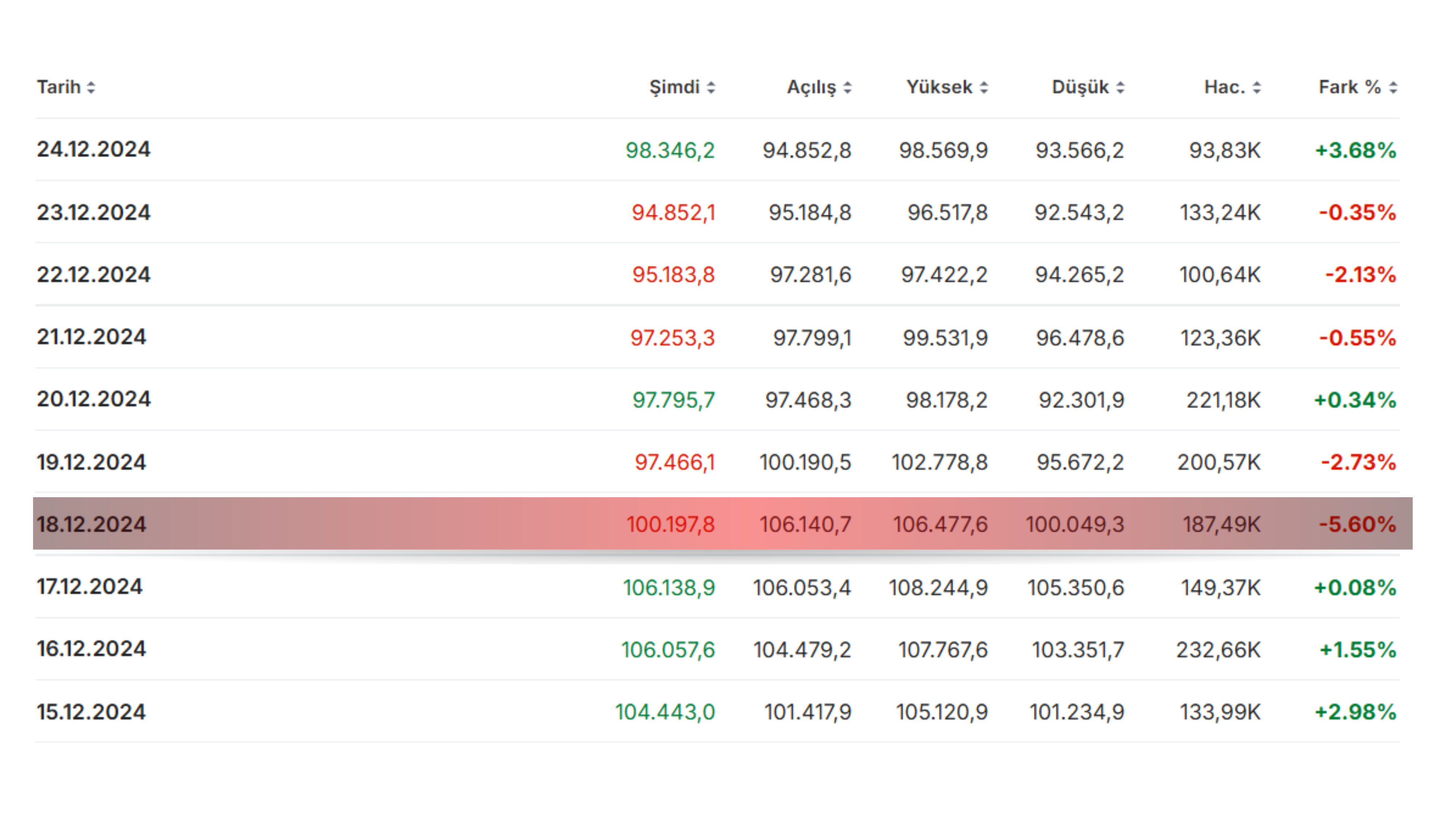The width and height of the screenshot is (1456, 819).
Task: Click sort arrows next to Şimdi
Action: [x=711, y=88]
